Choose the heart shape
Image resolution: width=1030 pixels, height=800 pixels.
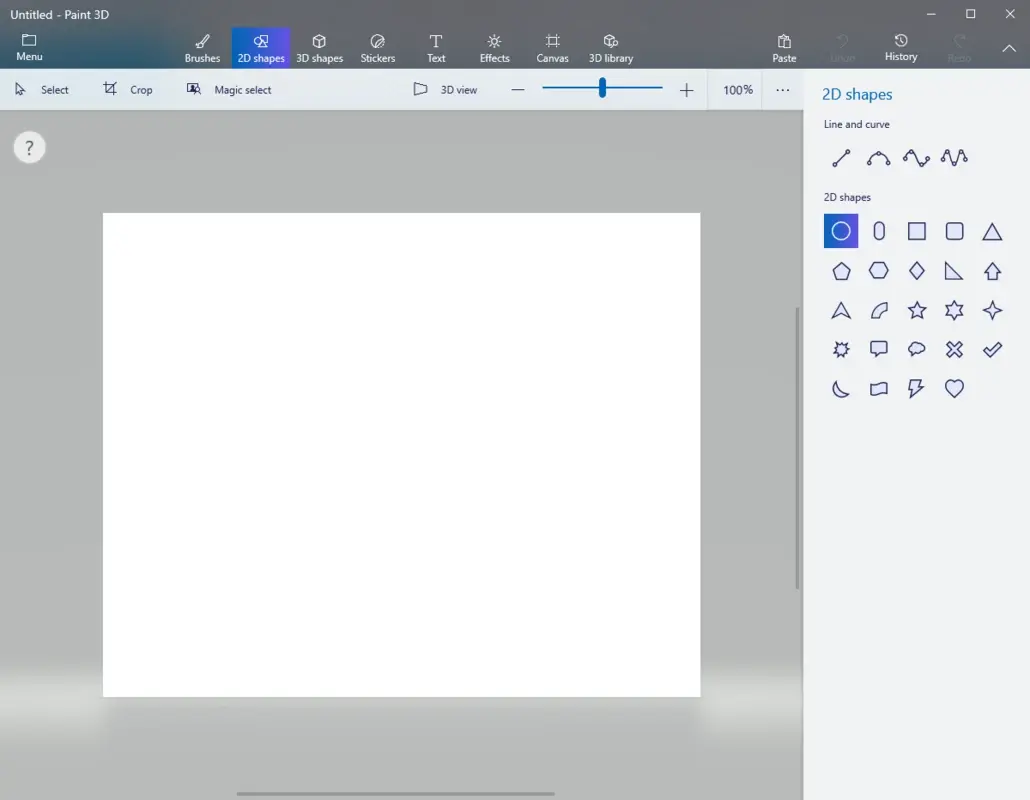[x=954, y=388]
